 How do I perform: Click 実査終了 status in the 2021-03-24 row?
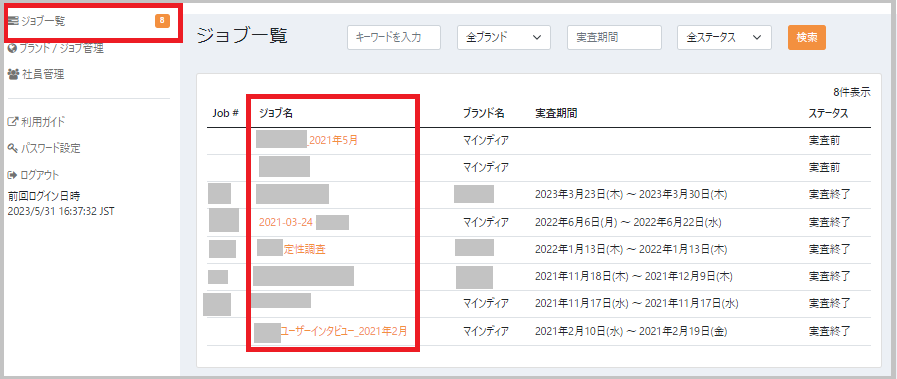pos(829,222)
